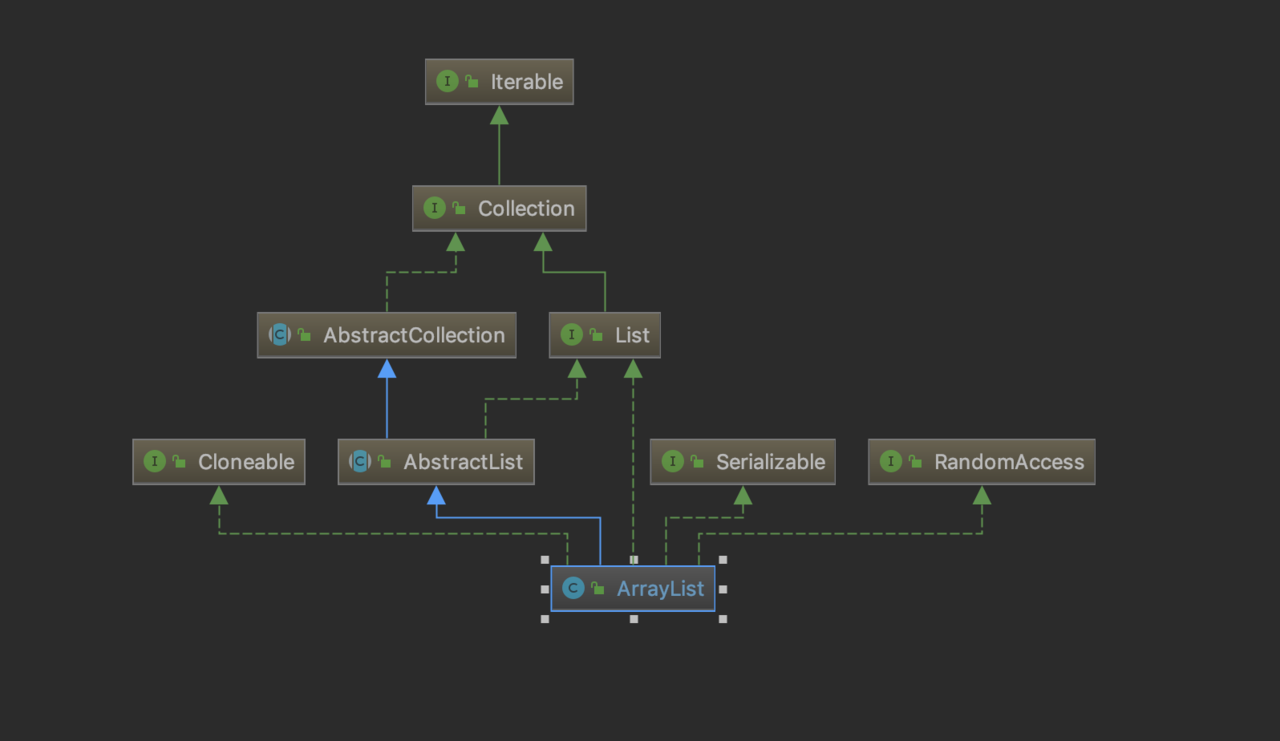The image size is (1280, 741).
Task: Select the Cloneable node
Action: (218, 462)
